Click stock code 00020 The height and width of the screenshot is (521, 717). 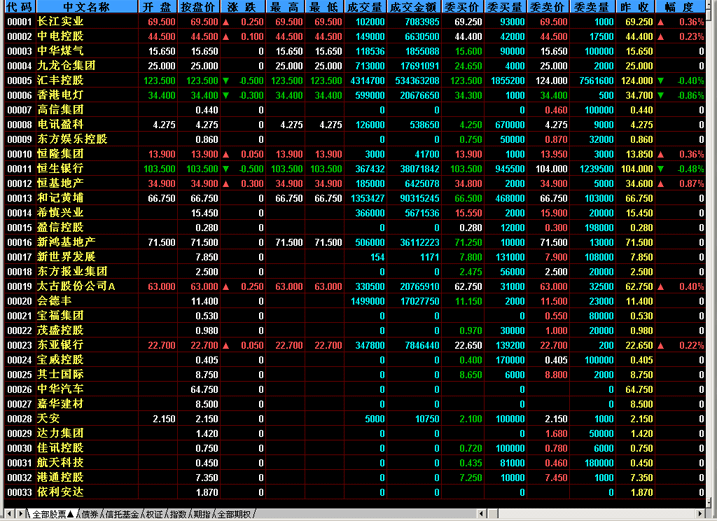pos(20,301)
